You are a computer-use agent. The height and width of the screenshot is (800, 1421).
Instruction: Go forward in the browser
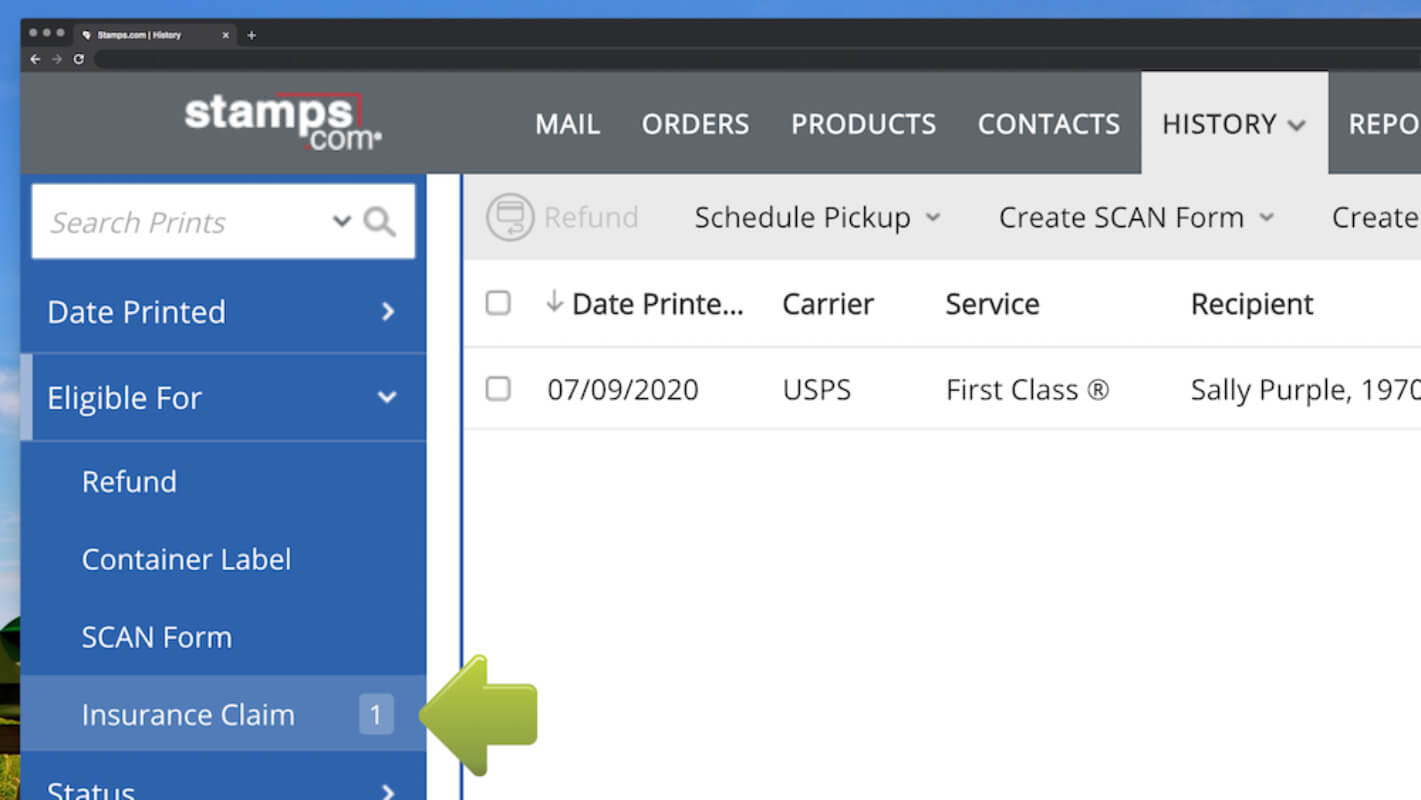[x=57, y=59]
